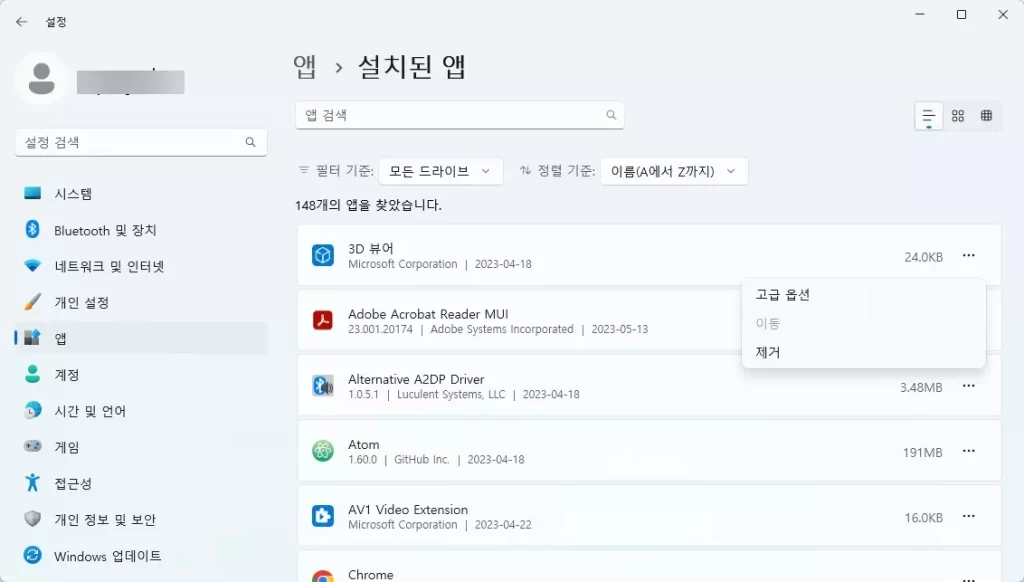Viewport: 1024px width, 582px height.
Task: Expand the 모든 드라이브 filter dropdown
Action: [x=441, y=171]
